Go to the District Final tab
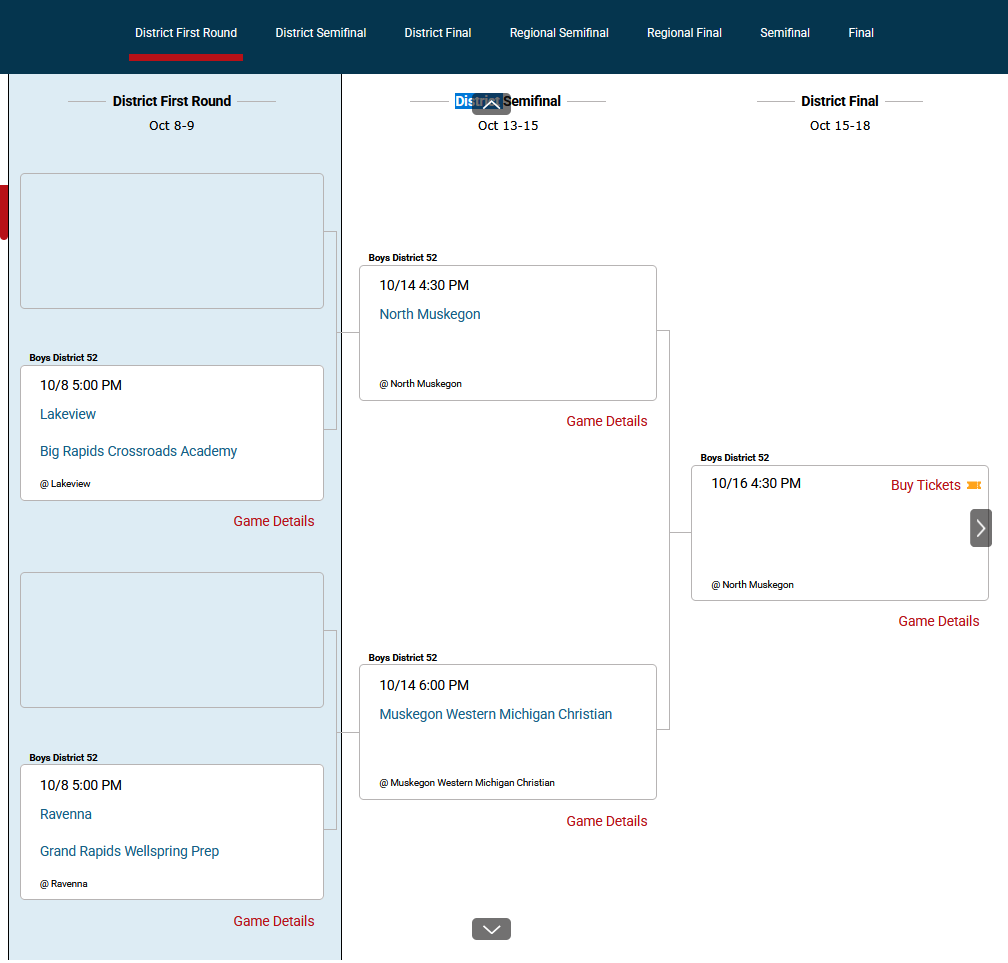 click(438, 33)
